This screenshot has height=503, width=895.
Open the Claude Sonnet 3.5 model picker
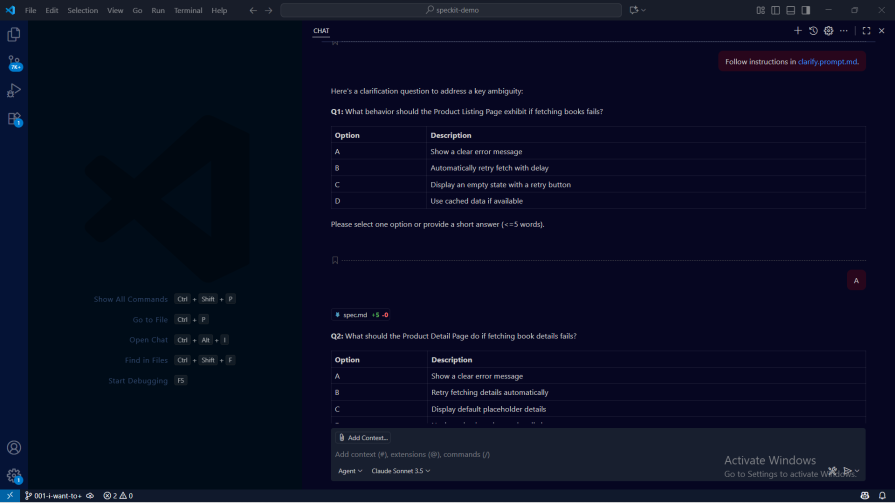400,471
